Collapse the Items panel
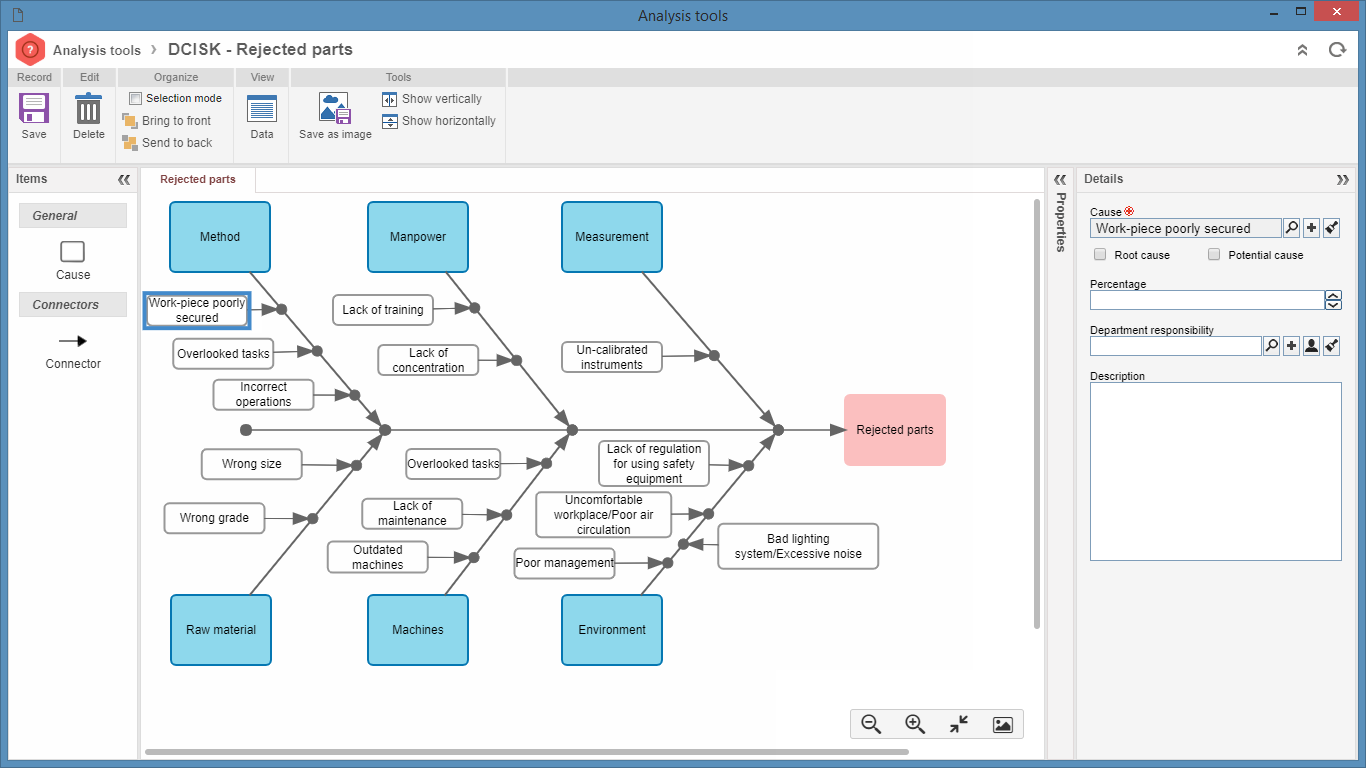1366x768 pixels. [x=124, y=180]
